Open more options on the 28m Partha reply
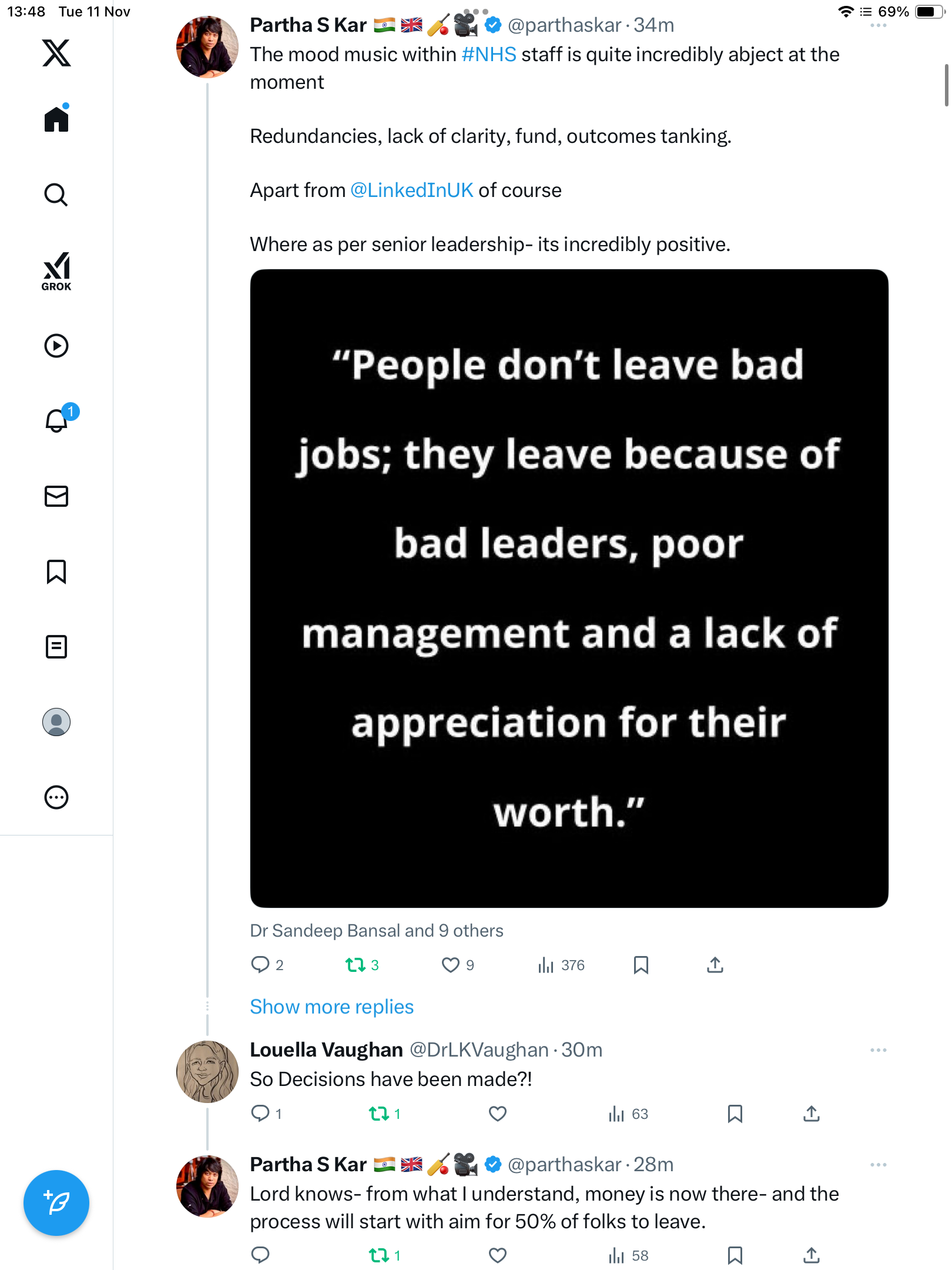 pyautogui.click(x=878, y=1165)
